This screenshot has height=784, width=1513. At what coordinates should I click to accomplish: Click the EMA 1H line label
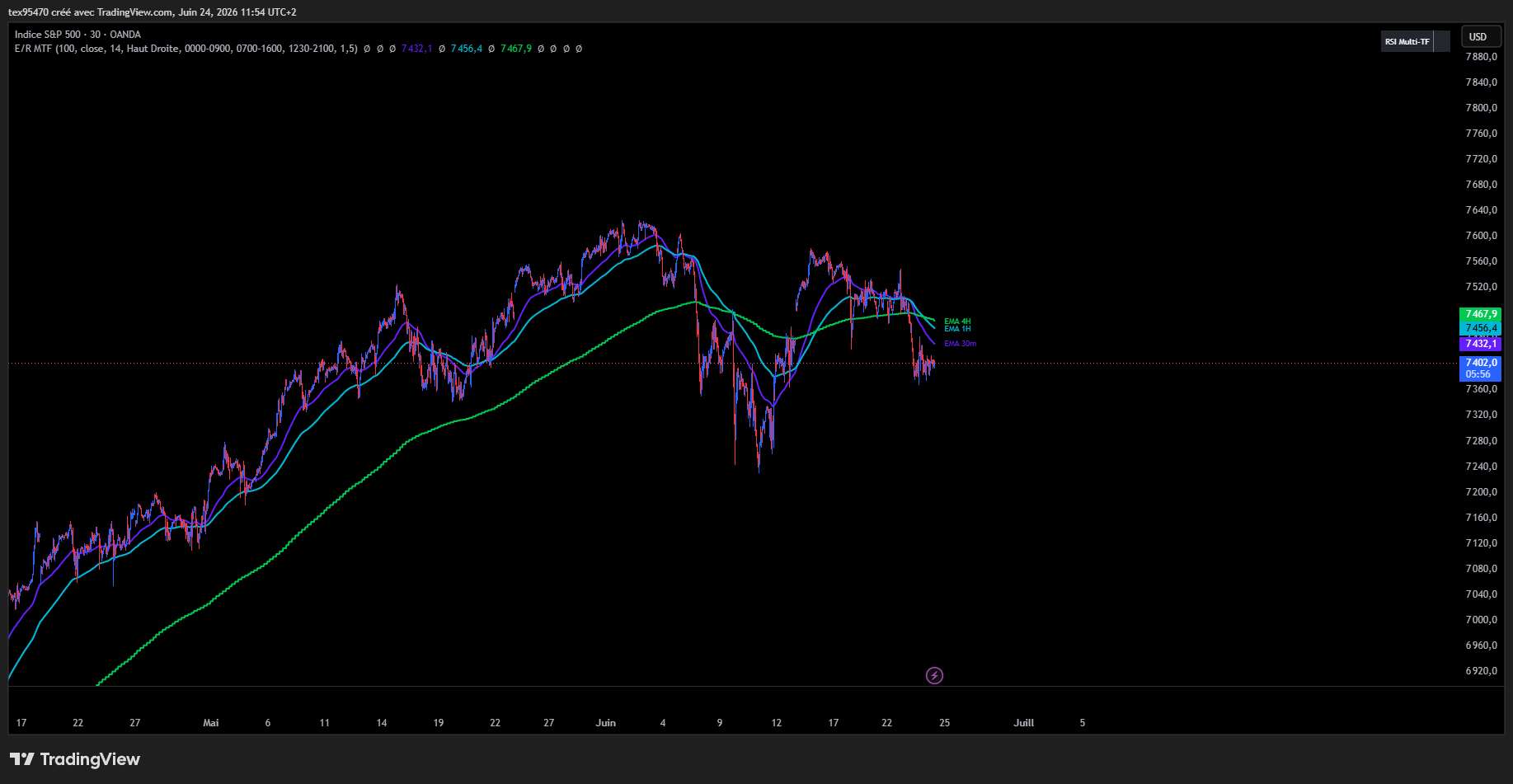(957, 329)
